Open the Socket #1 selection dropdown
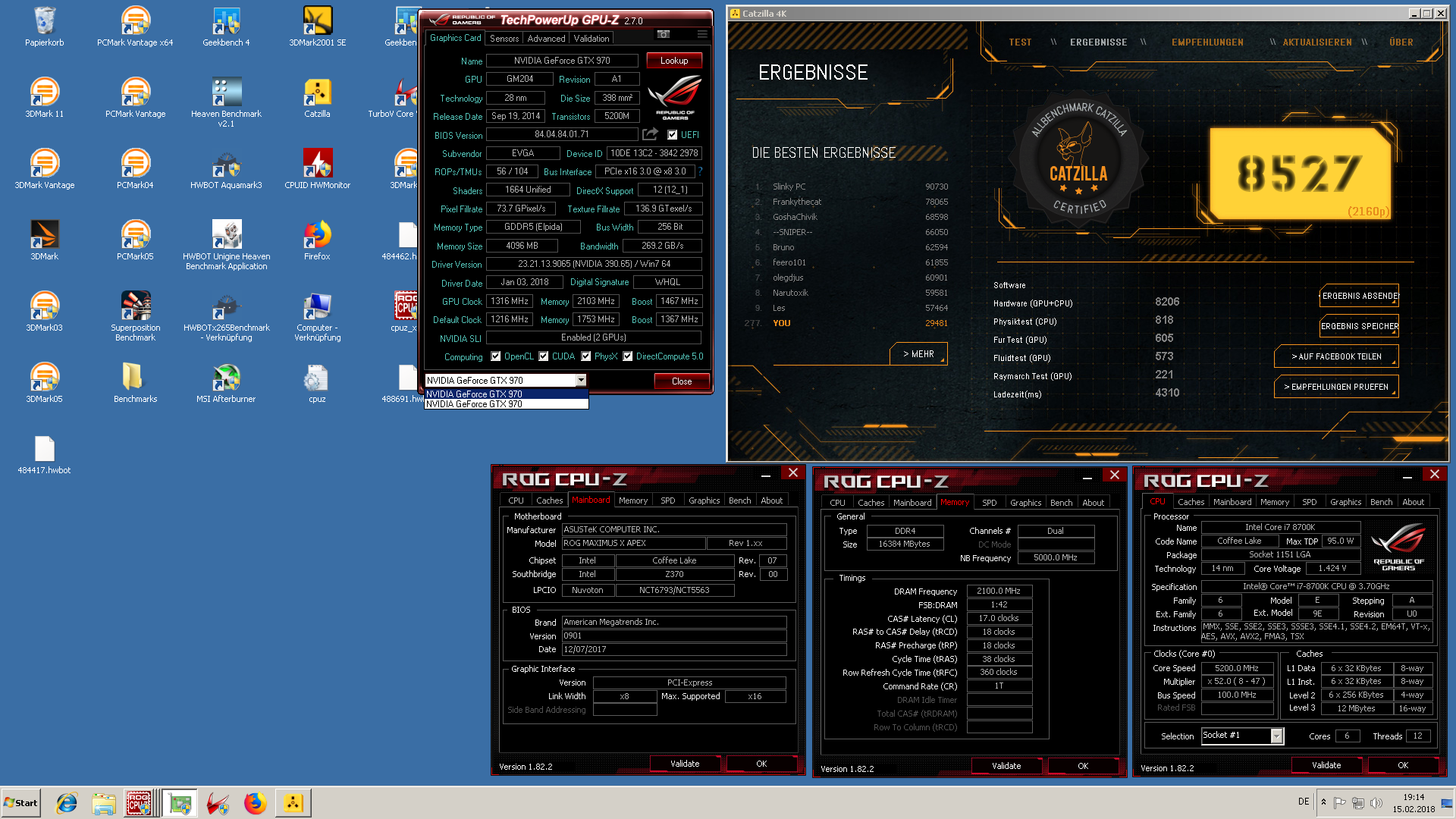Screen dimensions: 1456x819 1276,736
